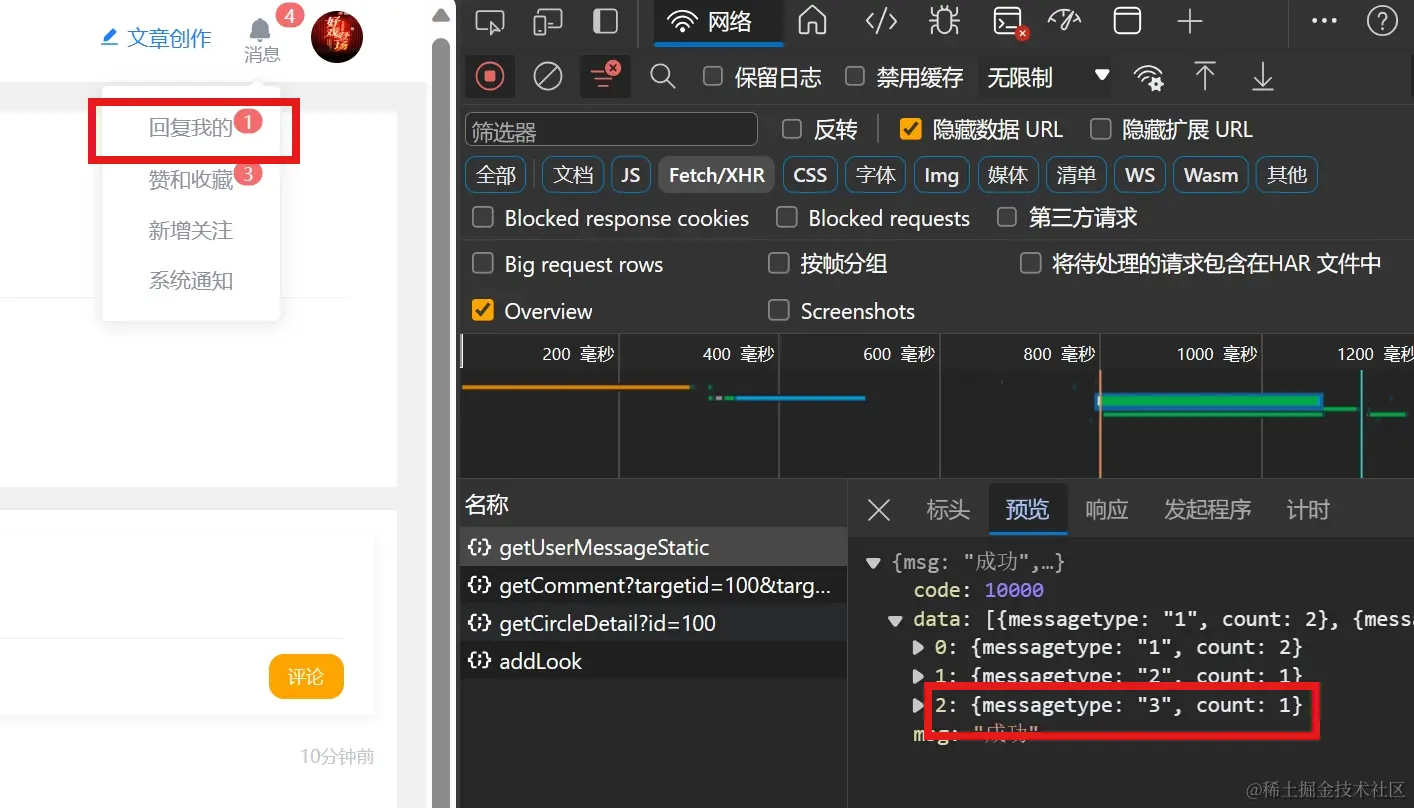Enable the 禁用缓存 checkbox
Viewport: 1414px width, 808px height.
pyautogui.click(x=855, y=77)
